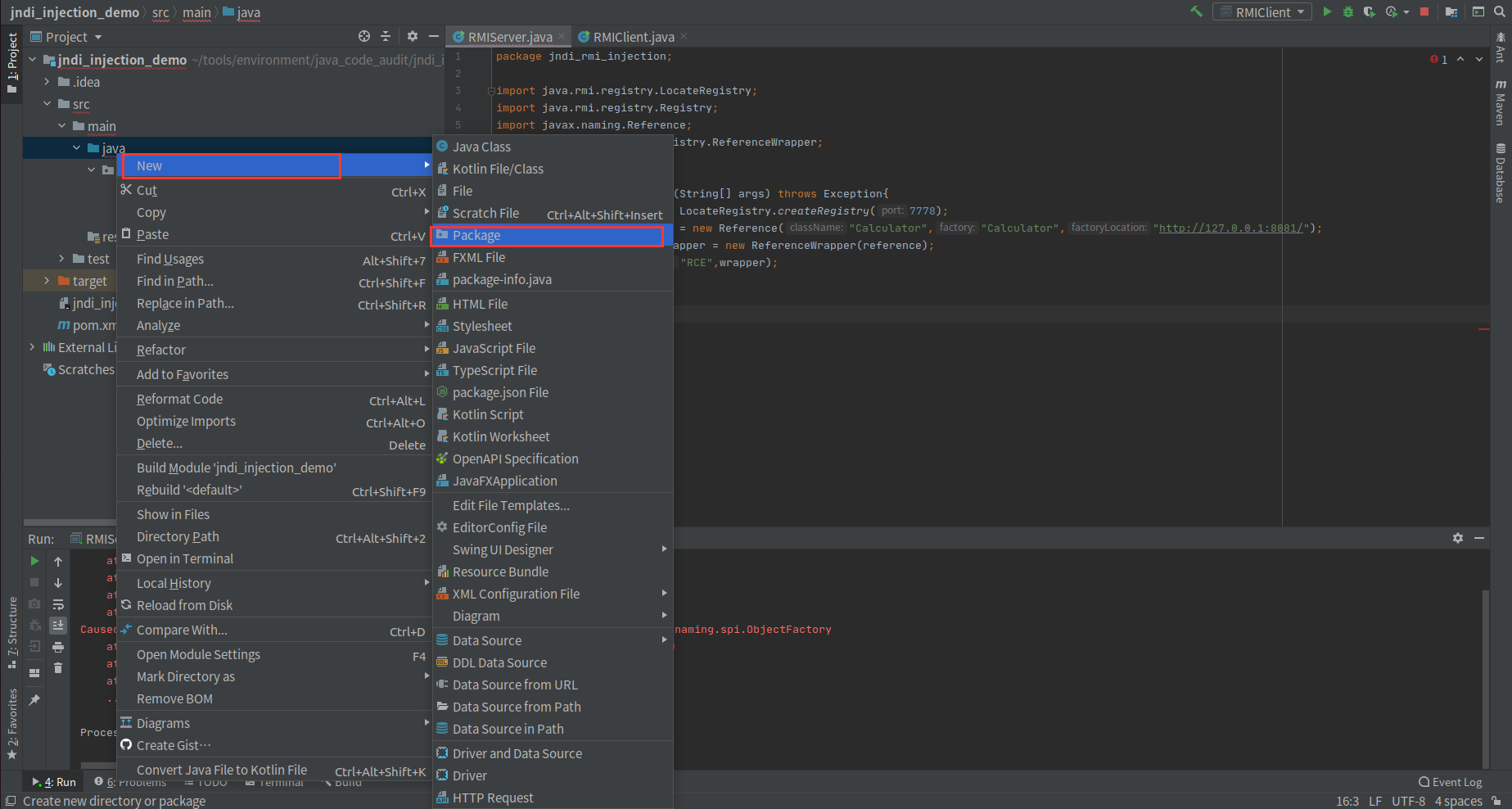Viewport: 1512px width, 809px height.
Task: Open the Project view selector dropdown
Action: tap(65, 37)
